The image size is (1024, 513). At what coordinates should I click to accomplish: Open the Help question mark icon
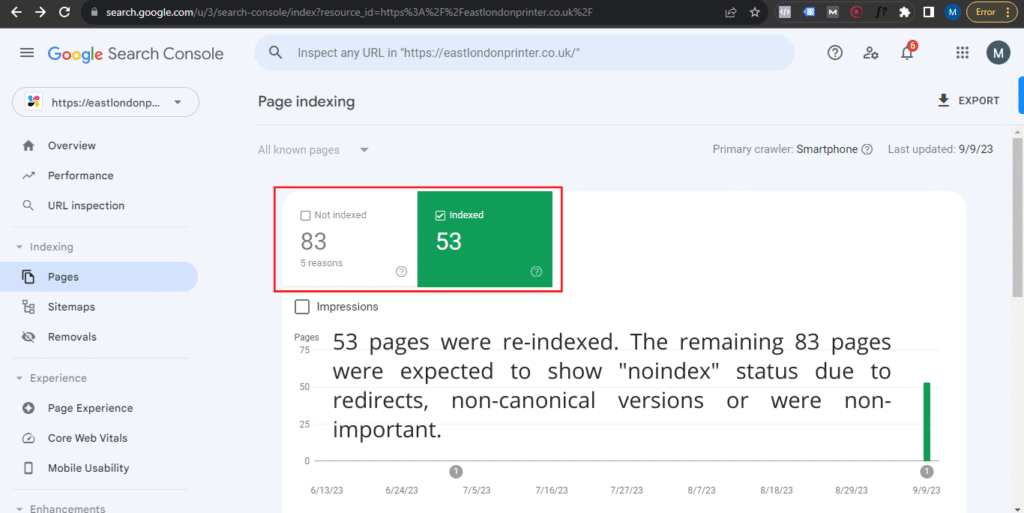click(835, 54)
